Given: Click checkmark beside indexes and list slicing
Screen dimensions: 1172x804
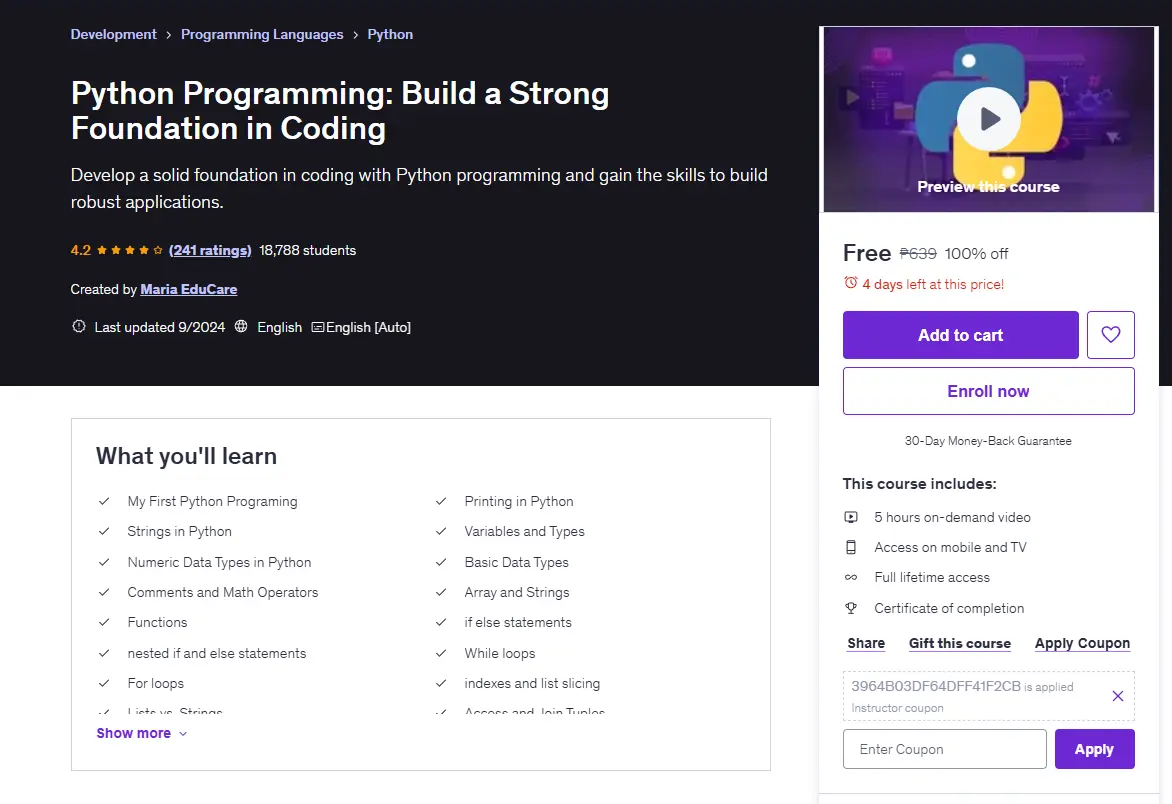Looking at the screenshot, I should (441, 683).
